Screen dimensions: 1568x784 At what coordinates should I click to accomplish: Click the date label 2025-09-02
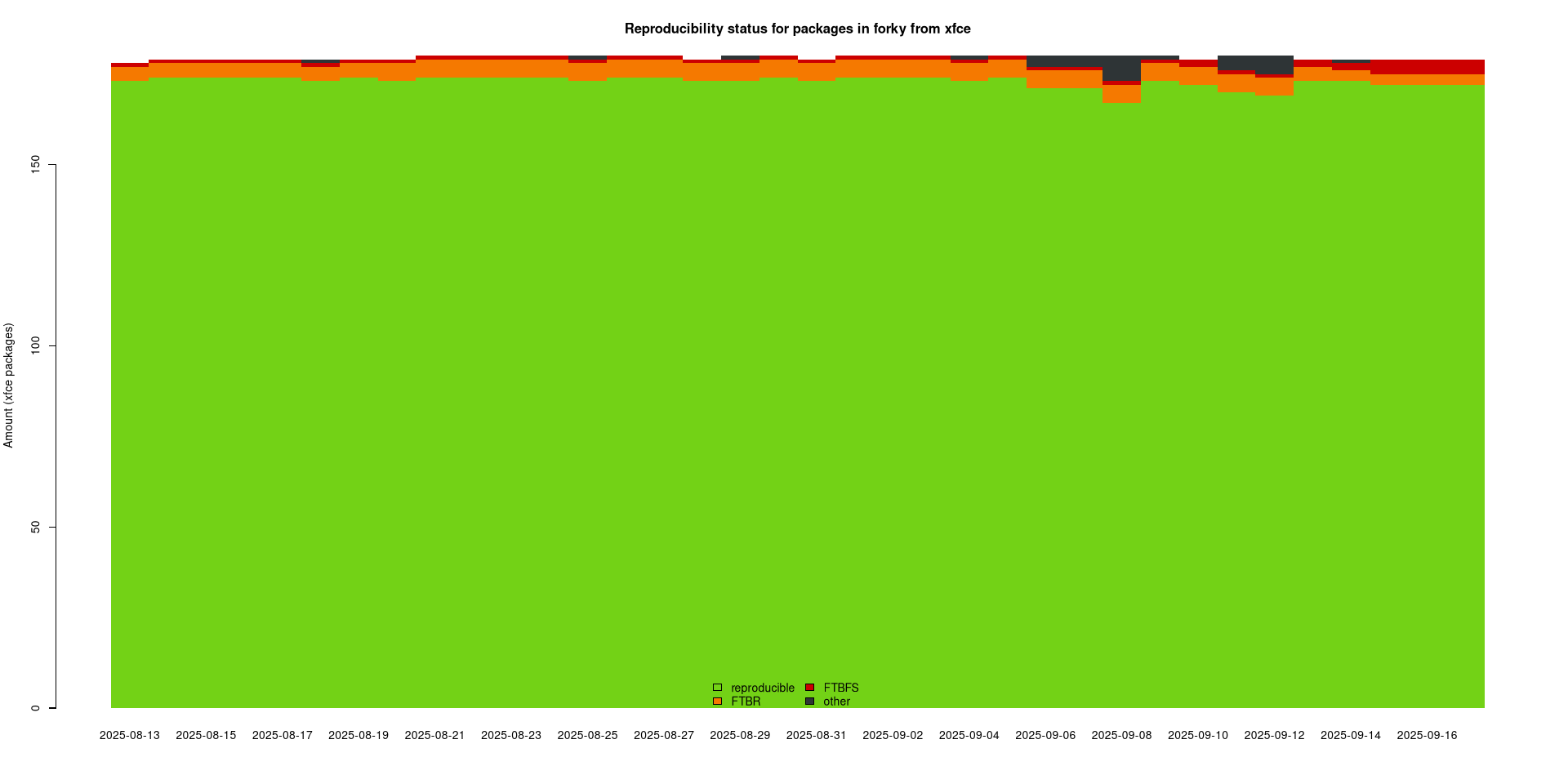893,735
